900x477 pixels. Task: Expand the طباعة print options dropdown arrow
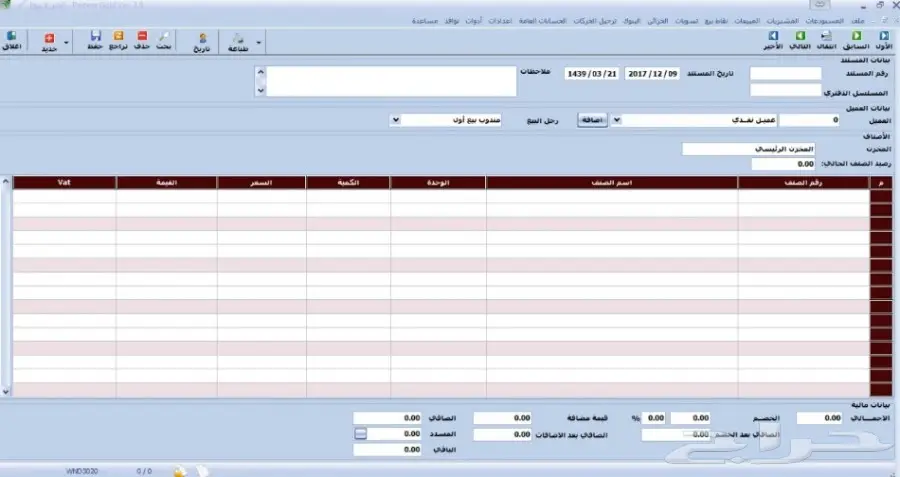259,43
